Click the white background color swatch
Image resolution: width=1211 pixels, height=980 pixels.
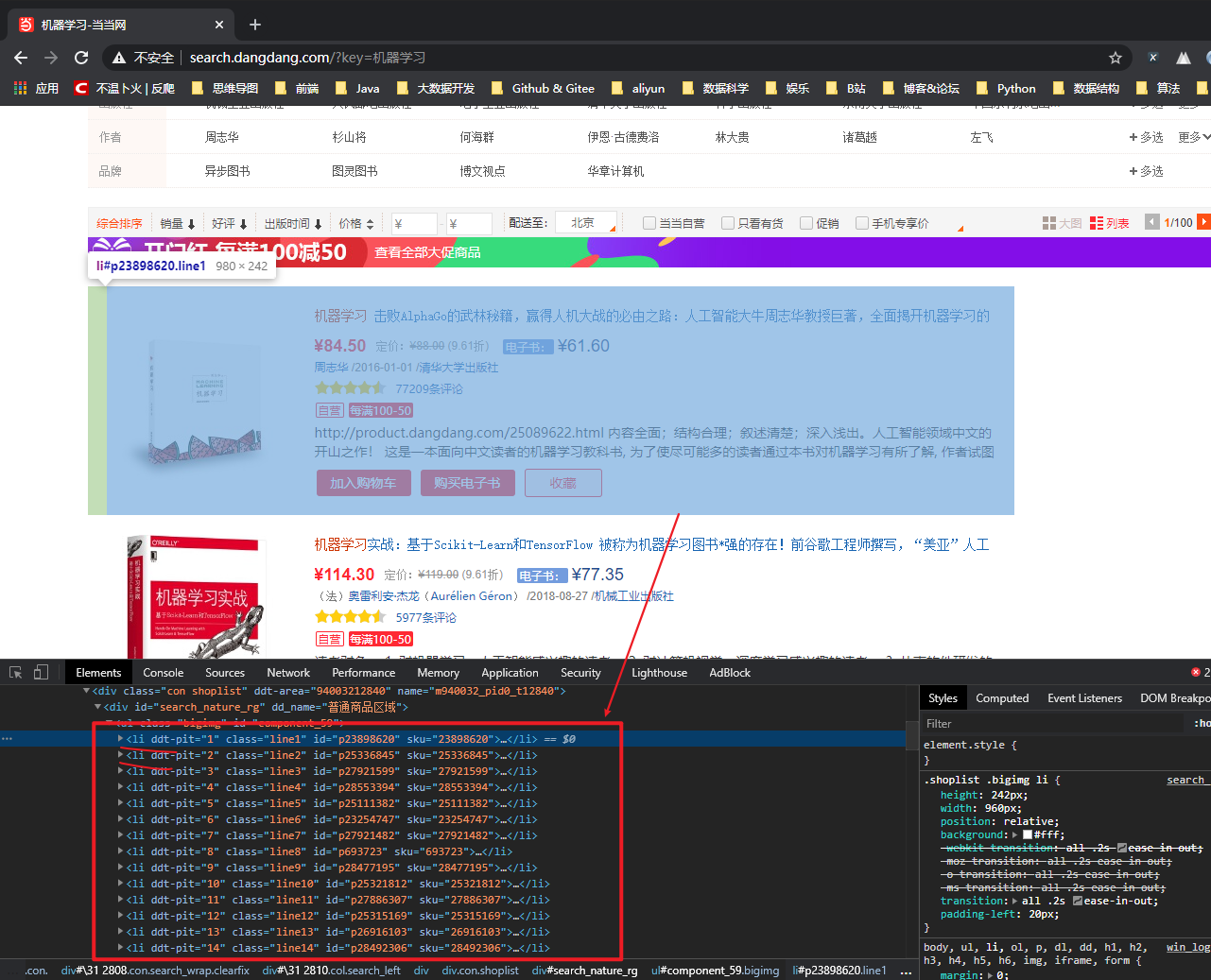pyautogui.click(x=1028, y=834)
